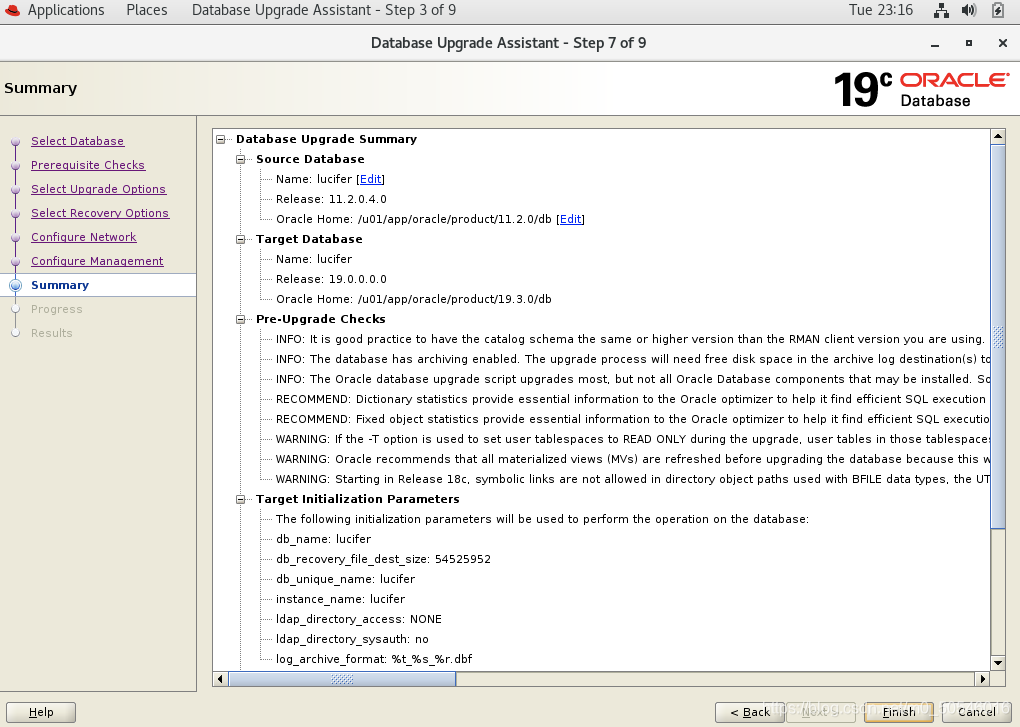Click the volume speaker icon

click(969, 10)
